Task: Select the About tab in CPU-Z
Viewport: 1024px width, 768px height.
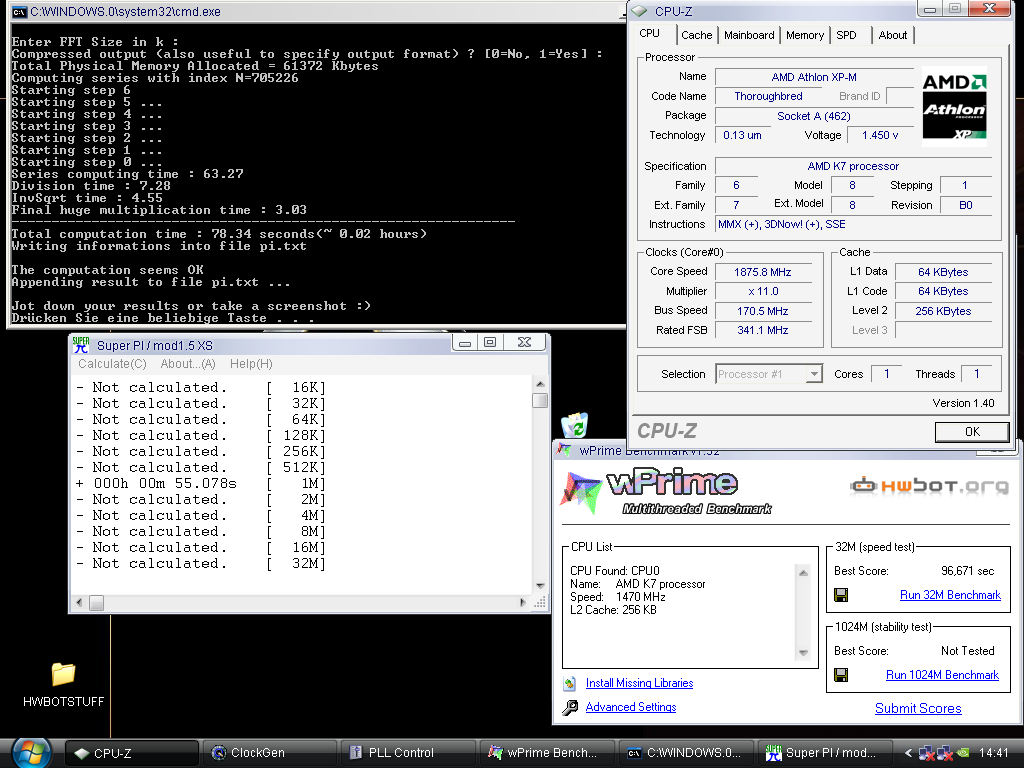Action: point(893,35)
